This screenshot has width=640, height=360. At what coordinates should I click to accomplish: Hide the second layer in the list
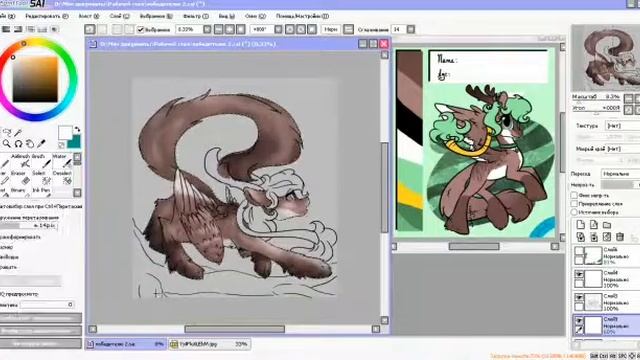tap(579, 274)
